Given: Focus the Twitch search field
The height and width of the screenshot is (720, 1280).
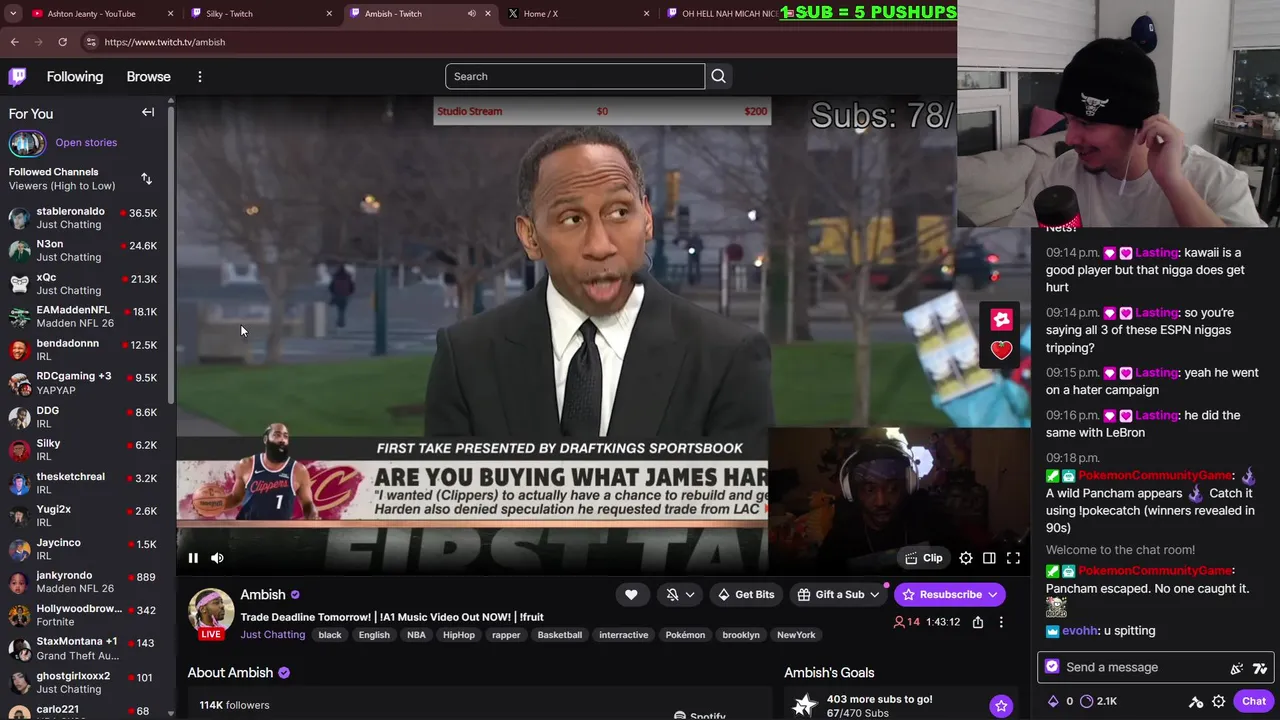Looking at the screenshot, I should 575,76.
